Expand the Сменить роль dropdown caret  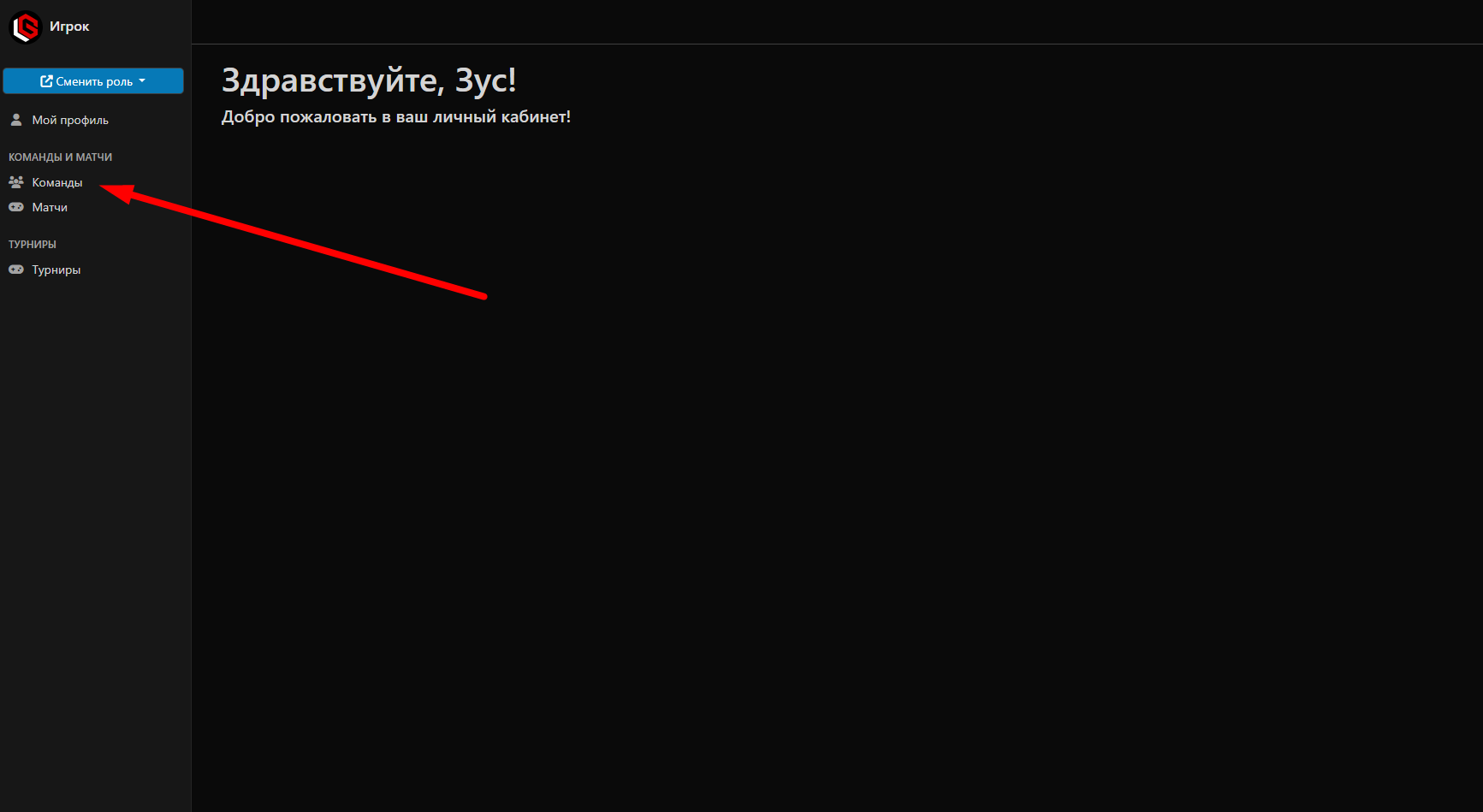[x=142, y=81]
